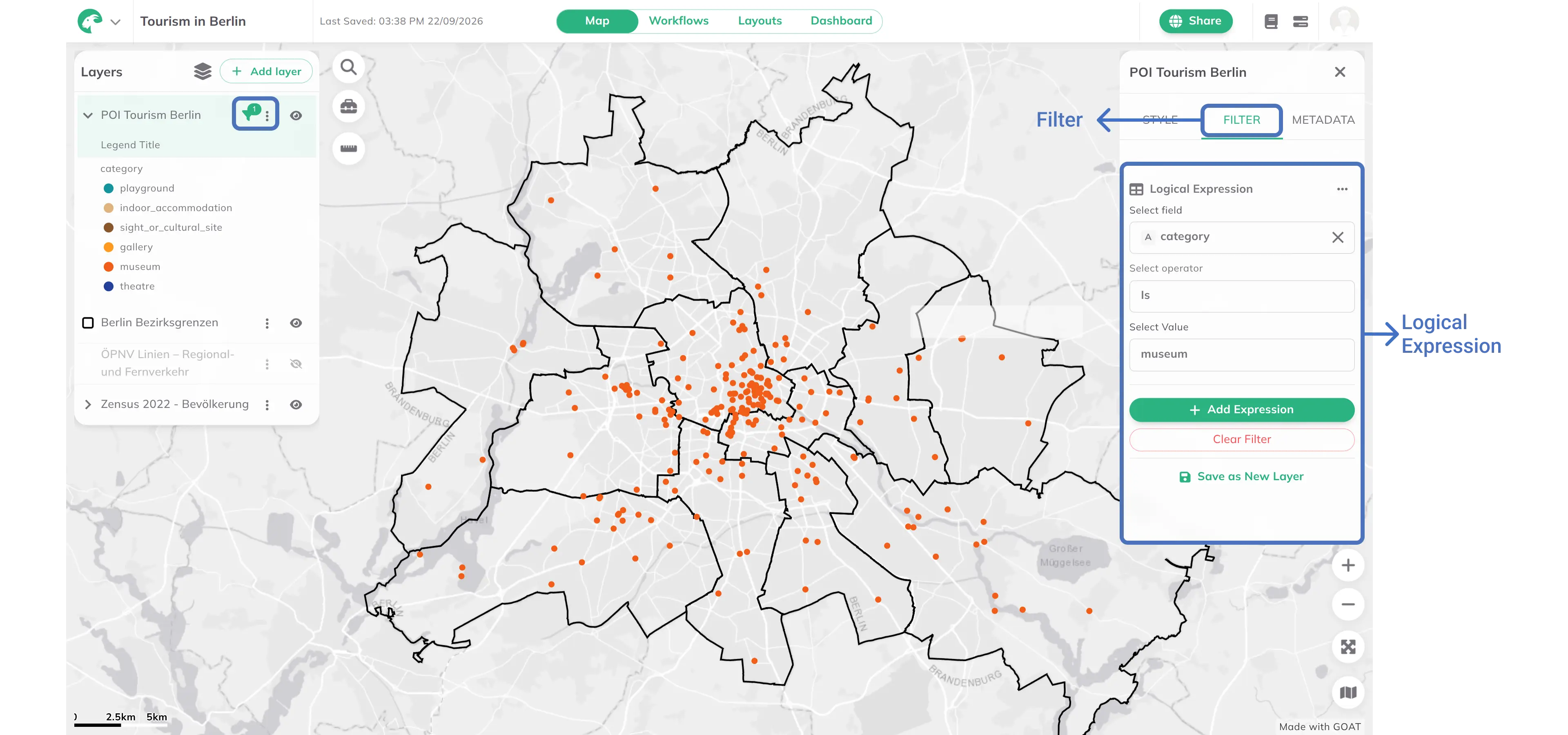The height and width of the screenshot is (735, 1568).
Task: Open the Select operator dropdown
Action: [1241, 296]
